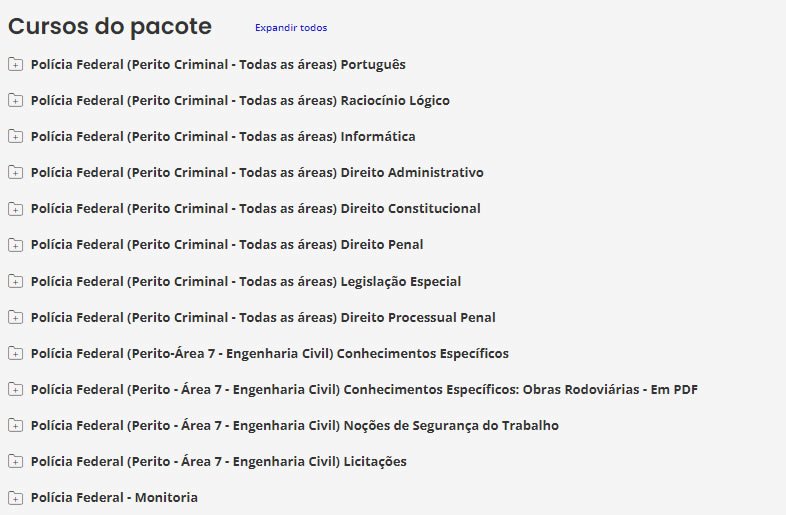Expand the Conhecimentos Específicos Perito-Área 7 folder icon

click(x=15, y=354)
